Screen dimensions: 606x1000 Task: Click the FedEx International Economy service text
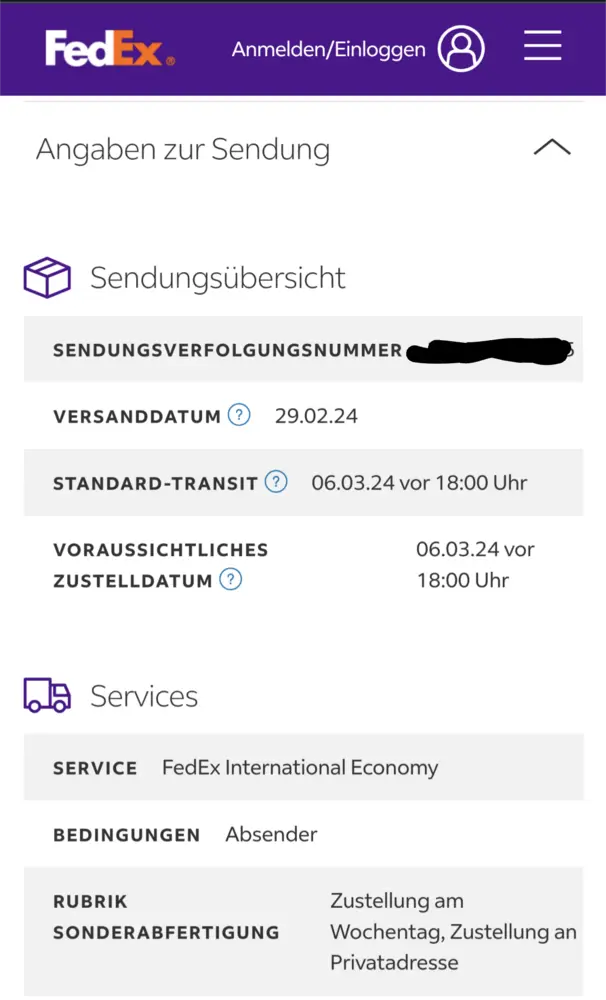(300, 768)
